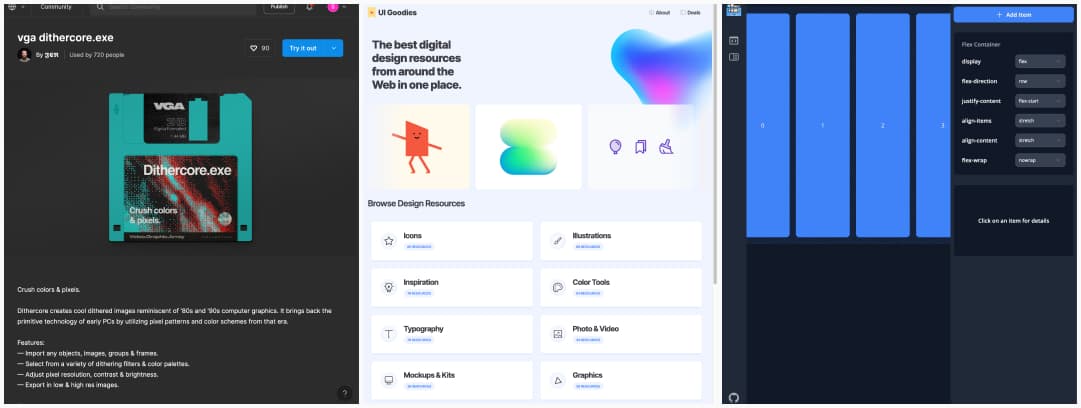Click the Try it out button

303,48
